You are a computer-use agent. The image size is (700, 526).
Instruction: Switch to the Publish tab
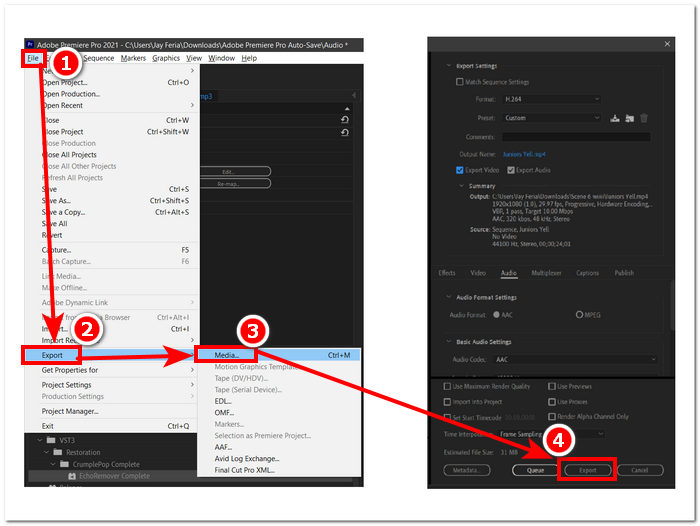click(x=624, y=273)
